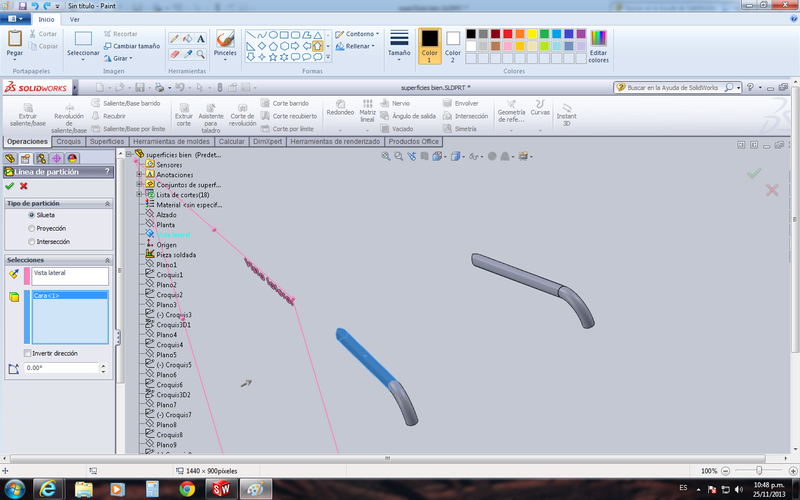The width and height of the screenshot is (800, 500).
Task: Collapse the Tipo de partición section
Action: (x=107, y=204)
